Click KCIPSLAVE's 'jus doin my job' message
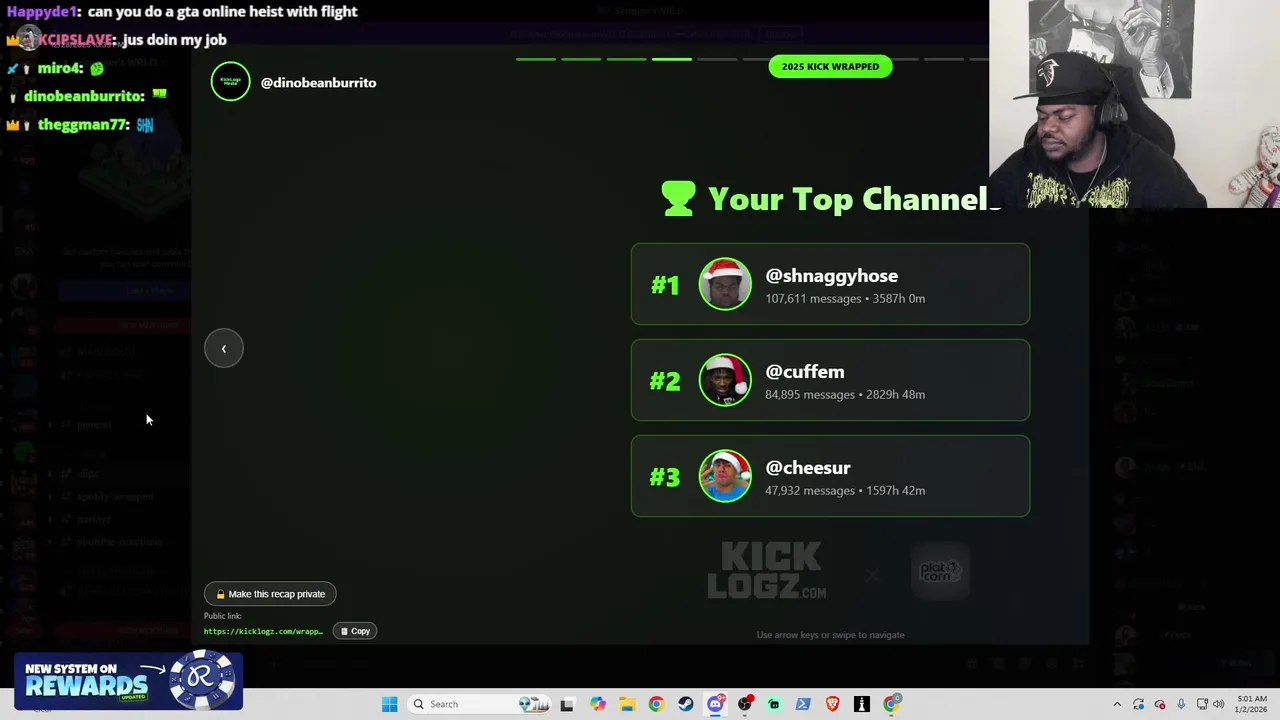 pyautogui.click(x=175, y=40)
